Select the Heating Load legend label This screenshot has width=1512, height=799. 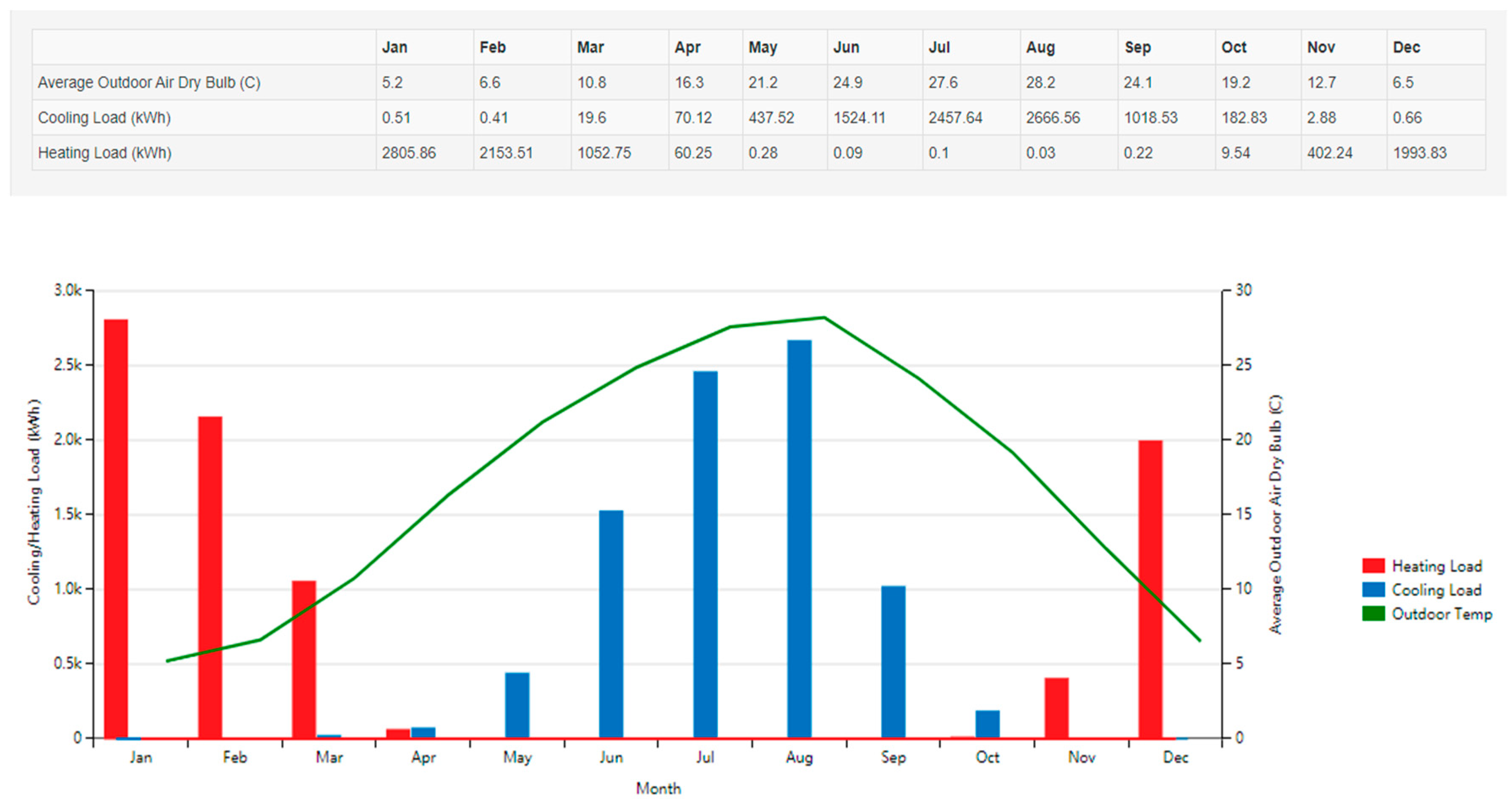click(x=1437, y=566)
